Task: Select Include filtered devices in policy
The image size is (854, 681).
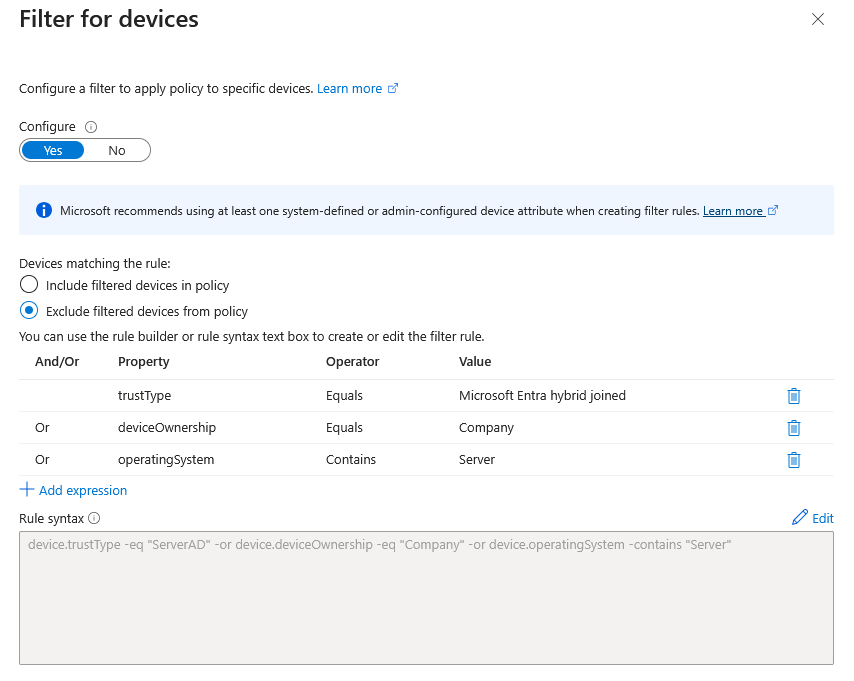Action: (x=29, y=284)
